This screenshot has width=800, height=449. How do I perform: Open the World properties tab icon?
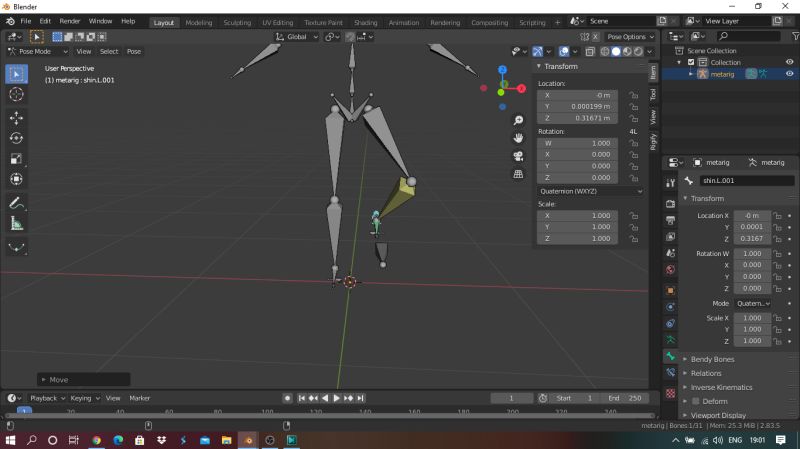tap(670, 269)
